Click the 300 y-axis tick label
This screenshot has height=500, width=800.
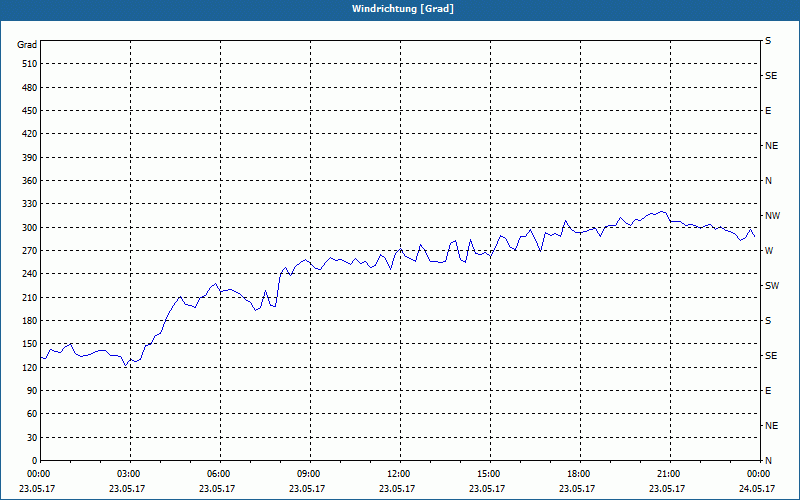(x=30, y=228)
